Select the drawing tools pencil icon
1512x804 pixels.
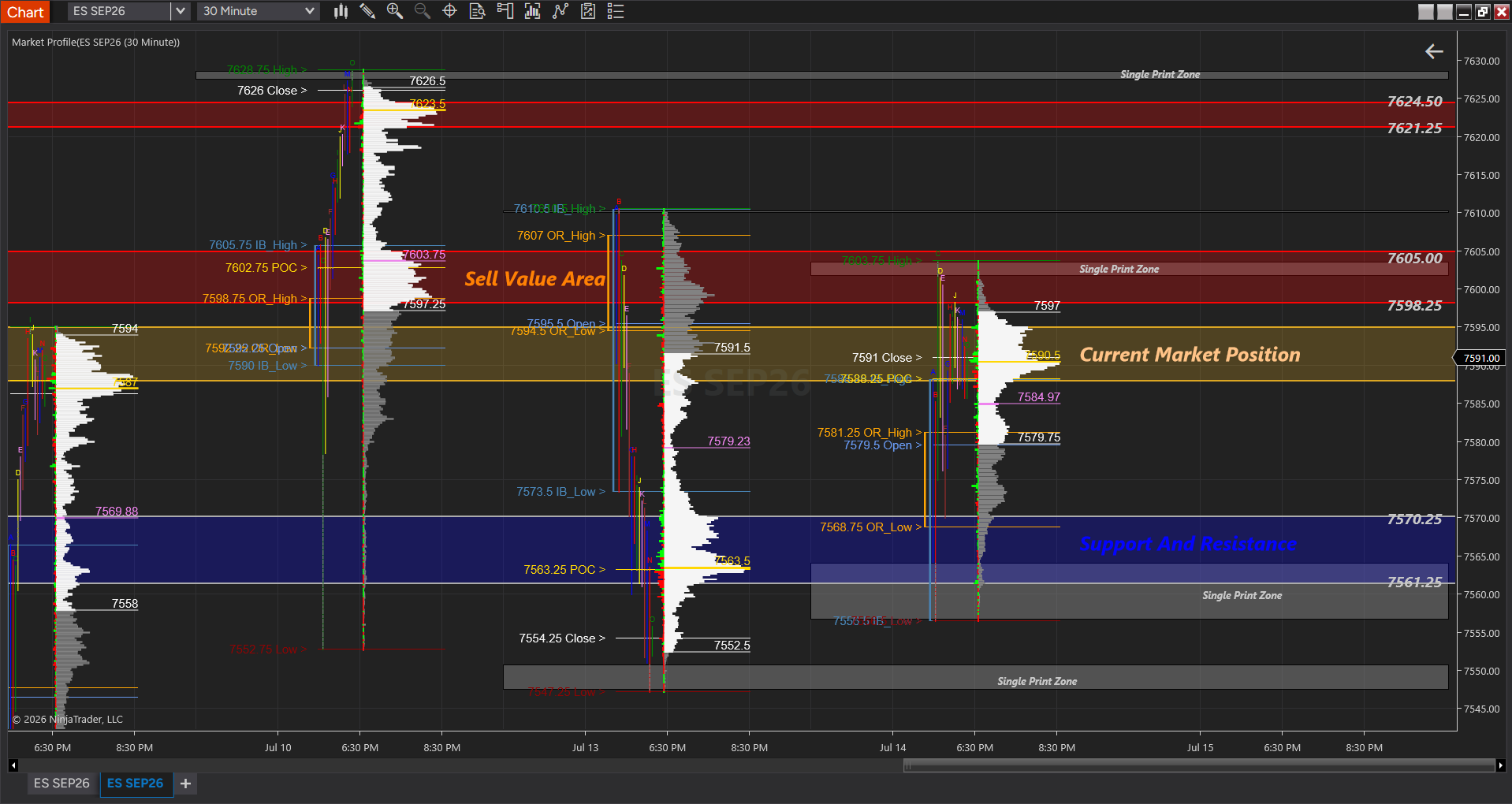coord(367,11)
